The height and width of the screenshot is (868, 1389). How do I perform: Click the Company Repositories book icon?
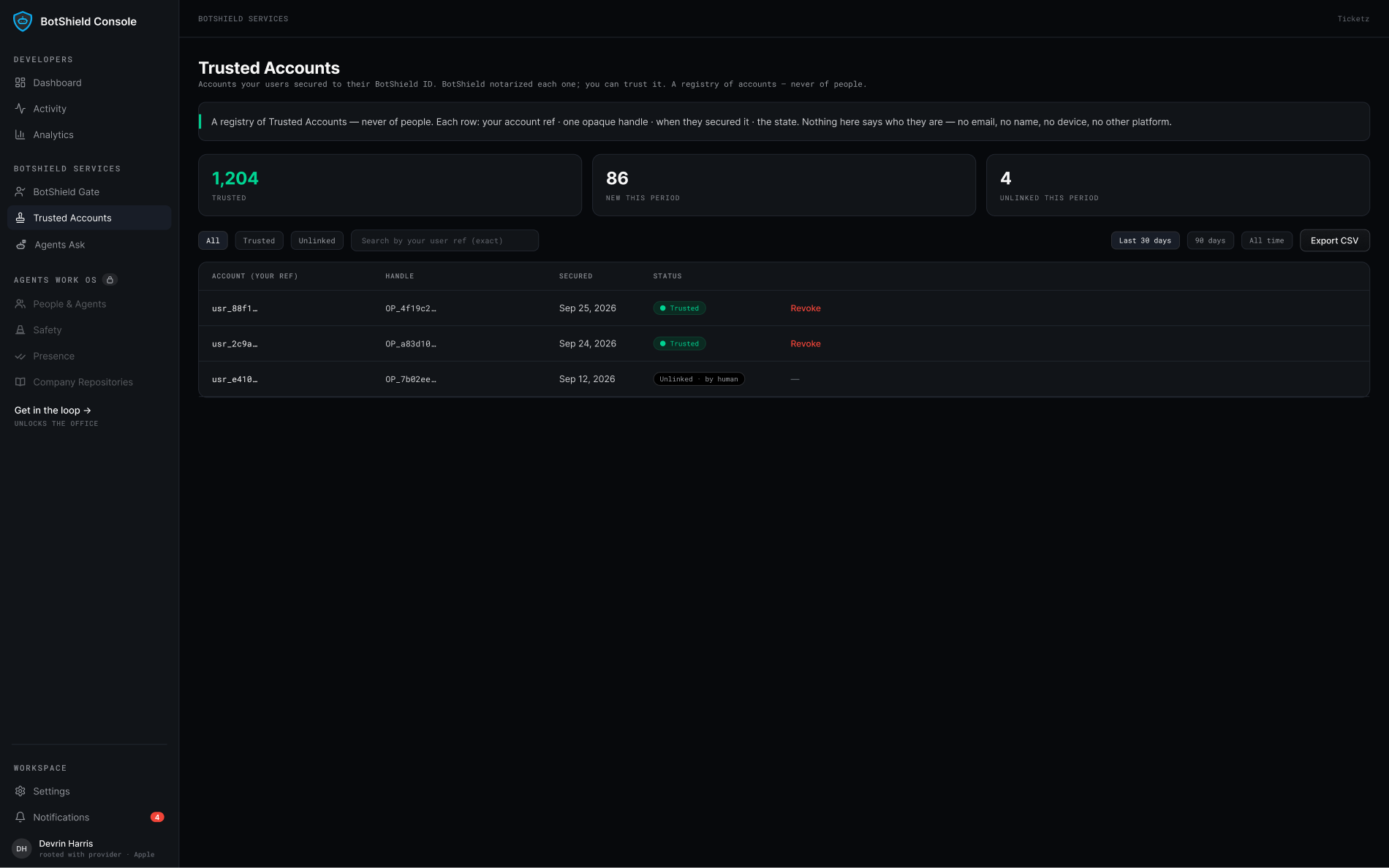pyautogui.click(x=20, y=382)
